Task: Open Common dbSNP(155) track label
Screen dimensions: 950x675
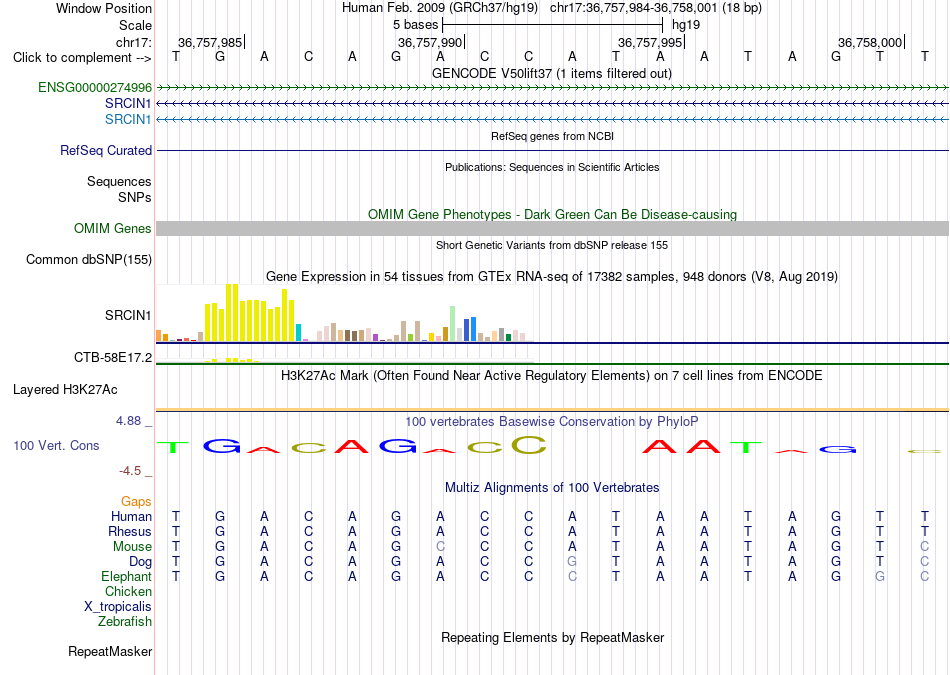Action: click(89, 259)
